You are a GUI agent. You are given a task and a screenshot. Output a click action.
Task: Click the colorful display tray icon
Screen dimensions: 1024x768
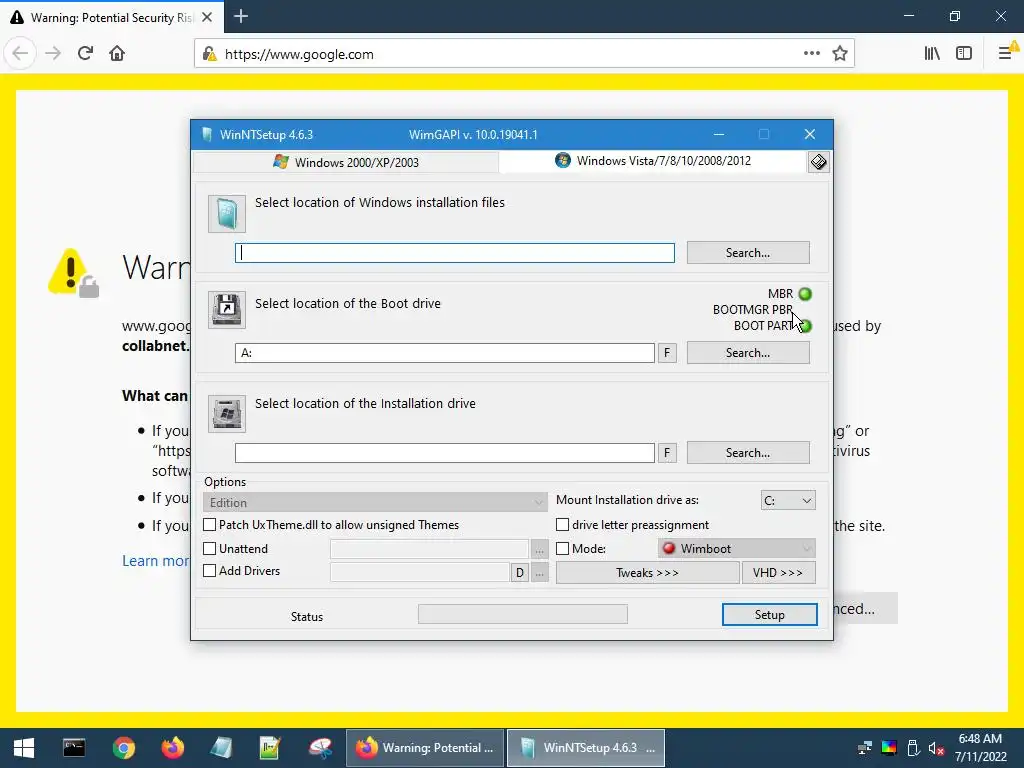pos(889,748)
